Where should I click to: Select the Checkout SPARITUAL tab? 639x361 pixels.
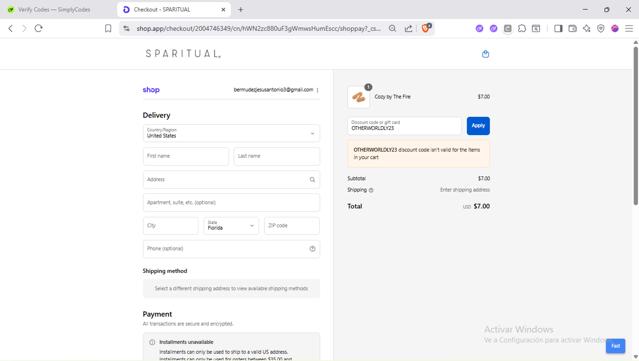(x=173, y=9)
